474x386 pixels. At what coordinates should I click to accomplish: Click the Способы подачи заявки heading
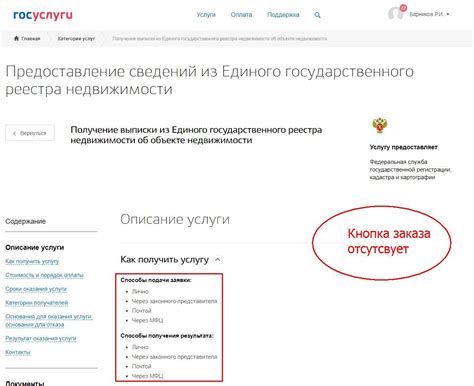pos(156,280)
